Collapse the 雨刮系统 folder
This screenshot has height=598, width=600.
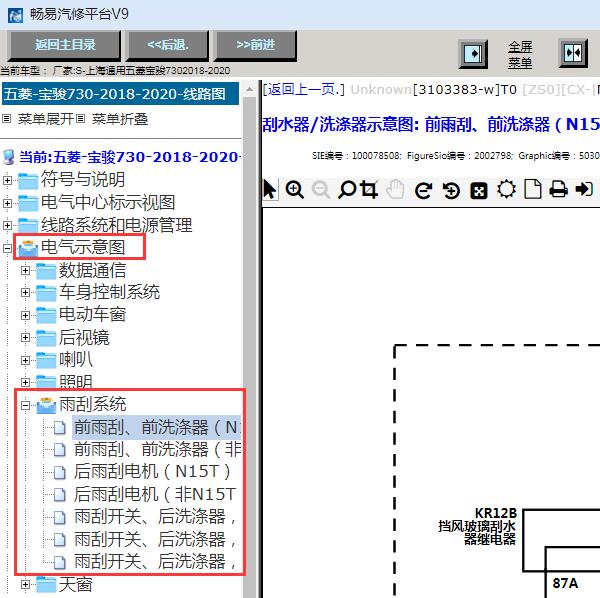click(25, 405)
